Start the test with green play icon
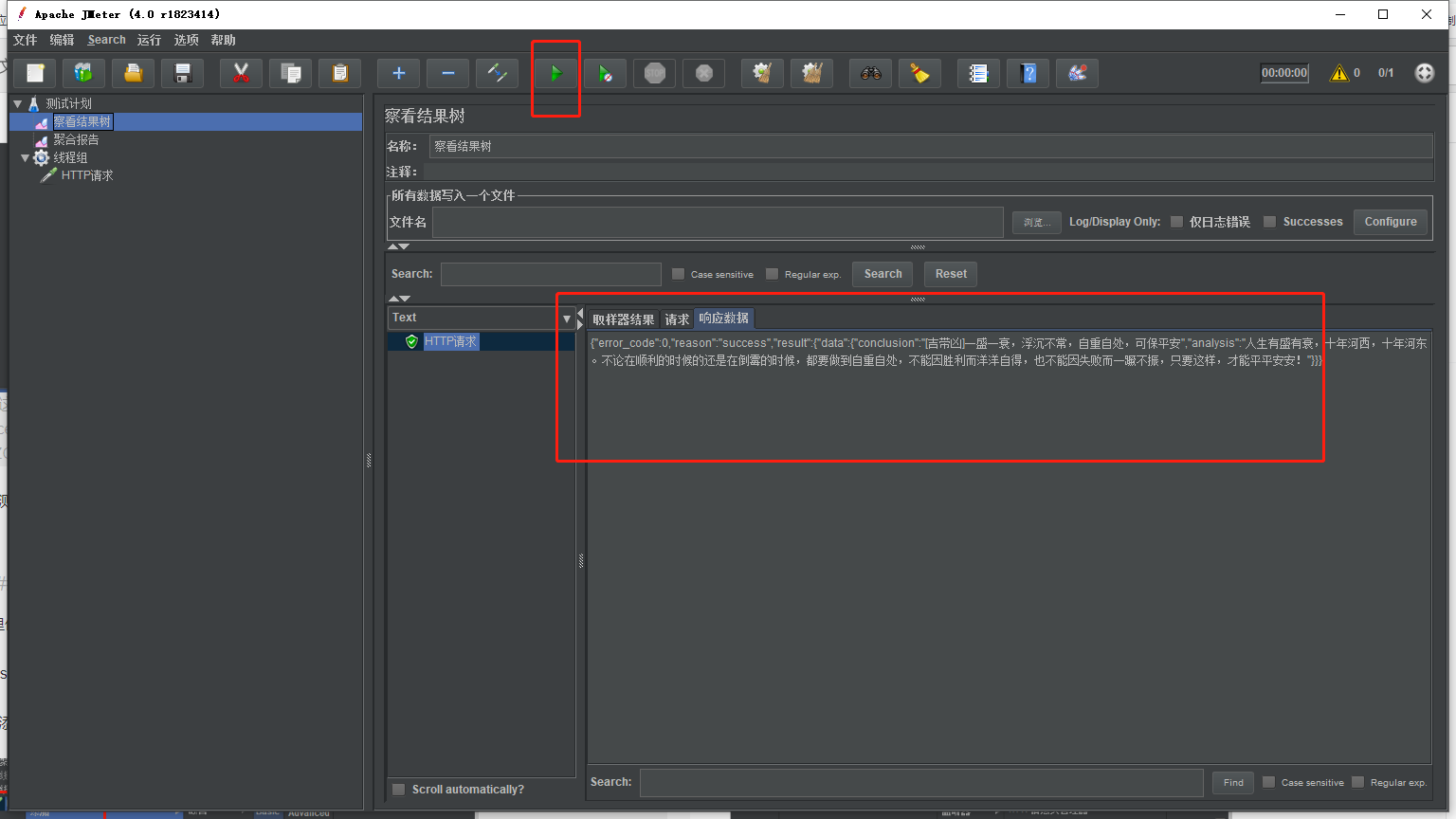 pos(556,73)
